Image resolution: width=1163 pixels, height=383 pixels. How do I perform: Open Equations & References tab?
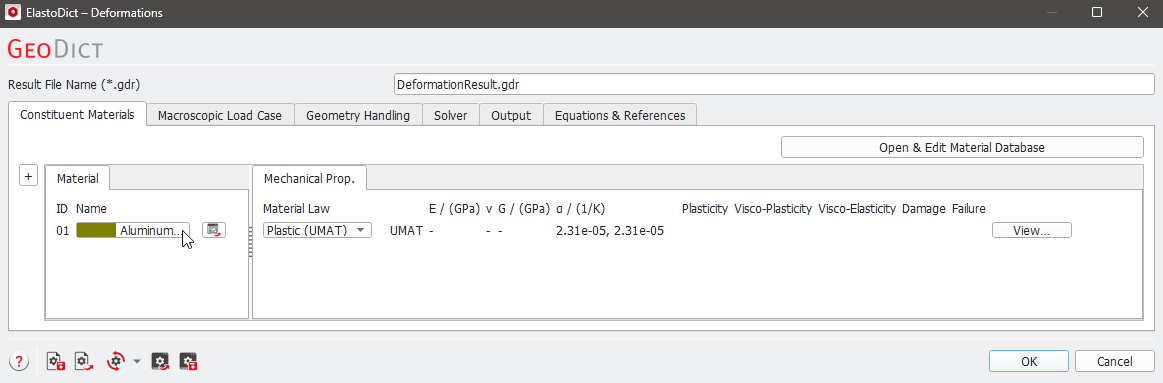click(619, 116)
